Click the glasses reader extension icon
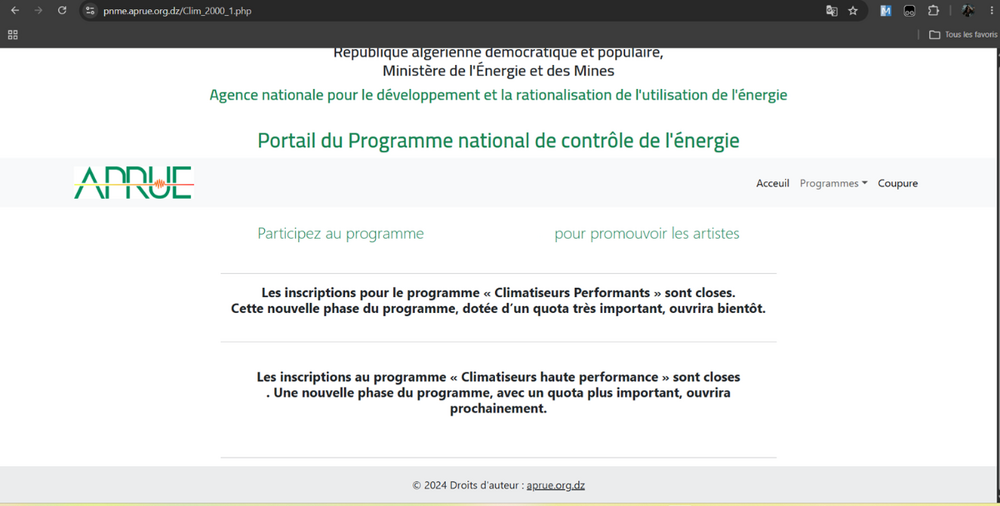The height and width of the screenshot is (506, 1000). (909, 11)
